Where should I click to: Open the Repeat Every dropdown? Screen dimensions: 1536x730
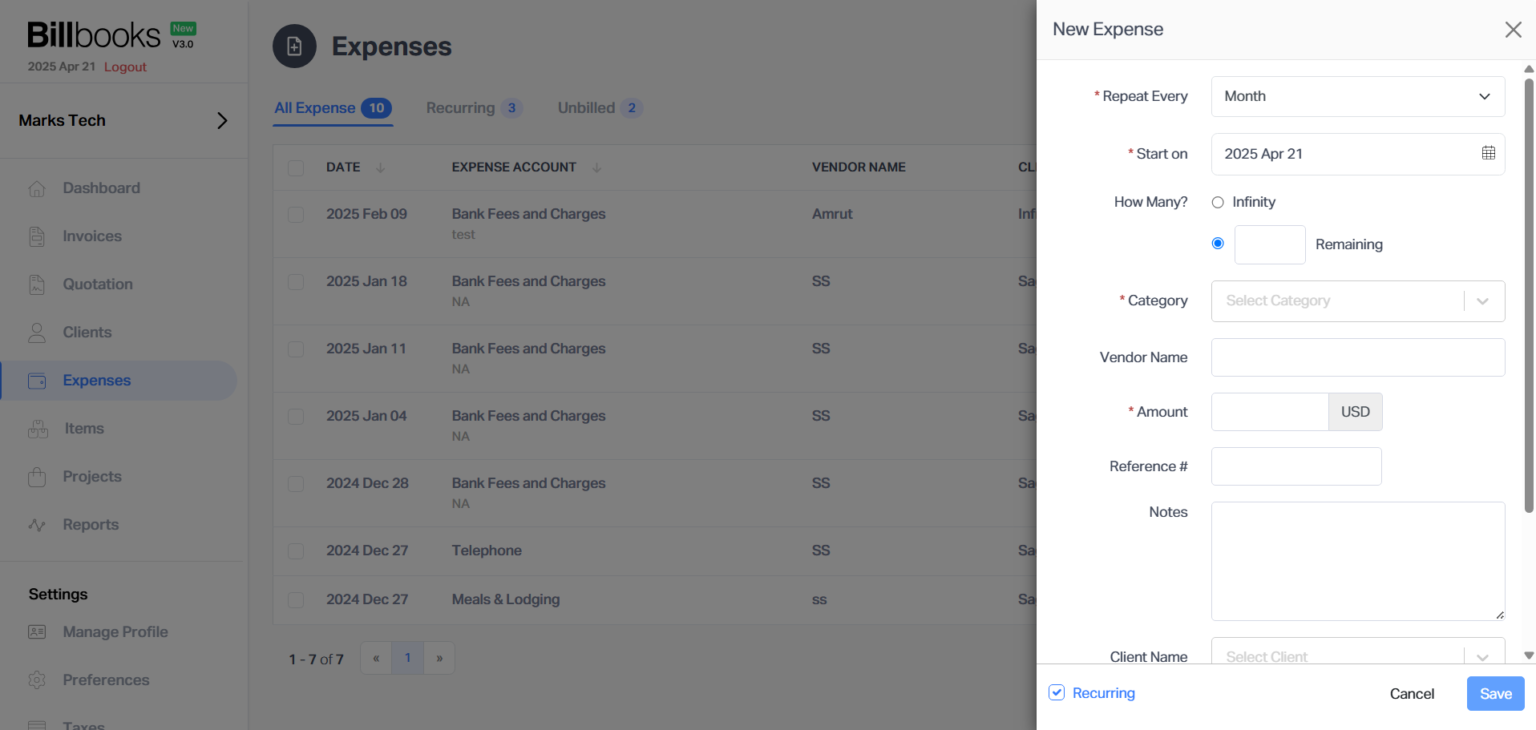point(1357,96)
